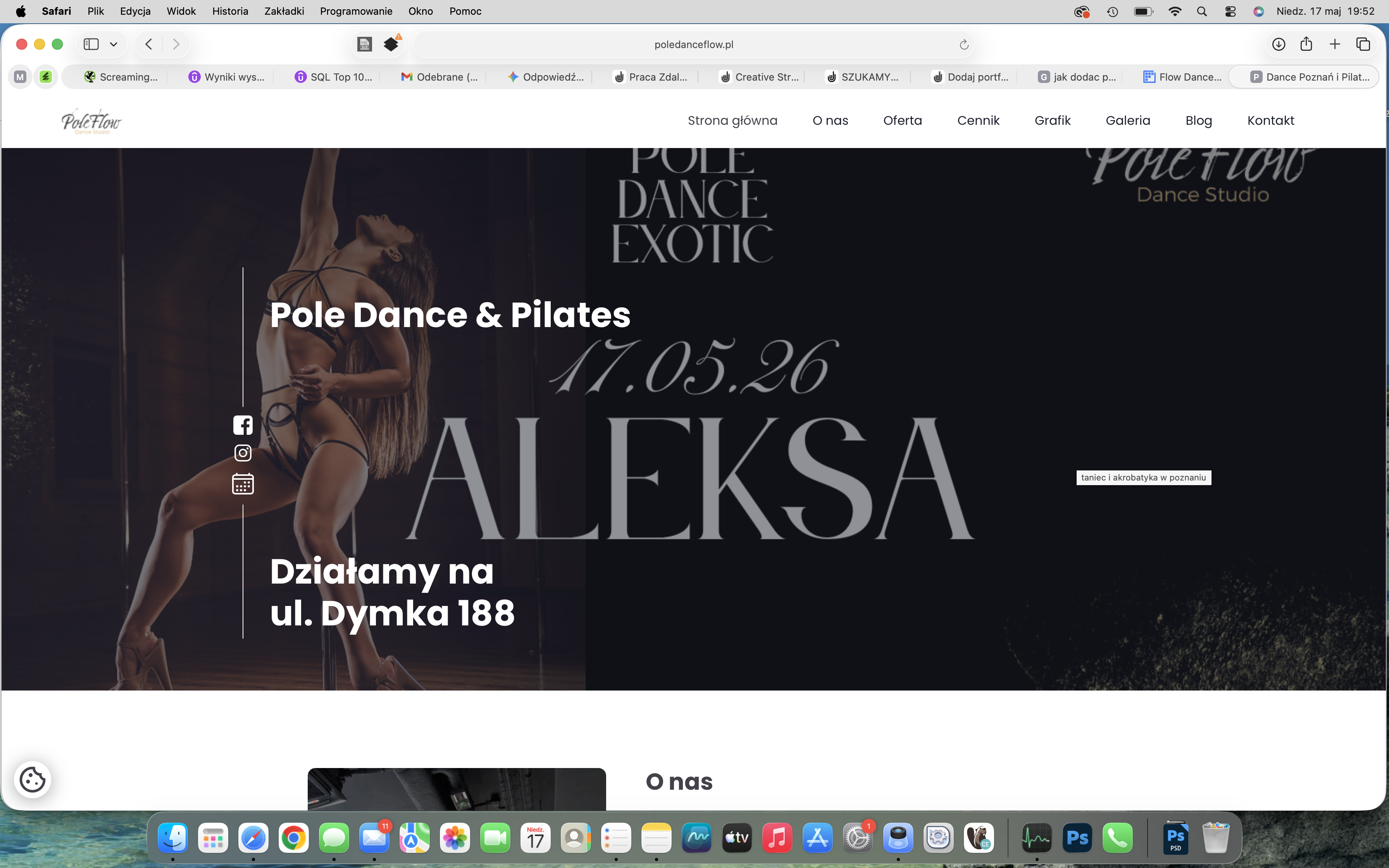1389x868 pixels.
Task: Open Control Center in the menu bar
Action: click(x=1230, y=12)
